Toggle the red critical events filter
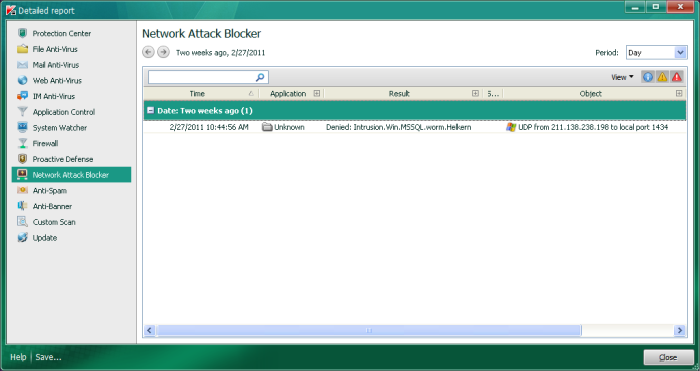This screenshot has height=371, width=700. 677,77
